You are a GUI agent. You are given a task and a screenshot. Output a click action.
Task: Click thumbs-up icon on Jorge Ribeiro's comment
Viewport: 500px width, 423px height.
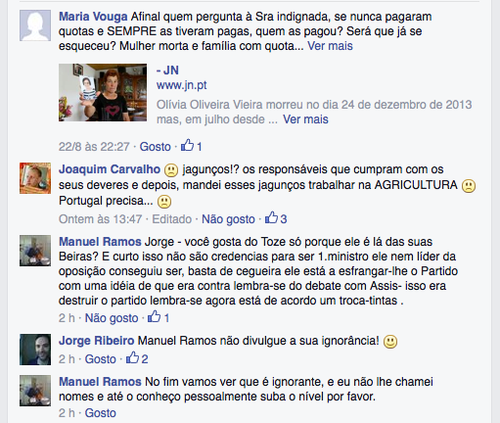(x=132, y=358)
